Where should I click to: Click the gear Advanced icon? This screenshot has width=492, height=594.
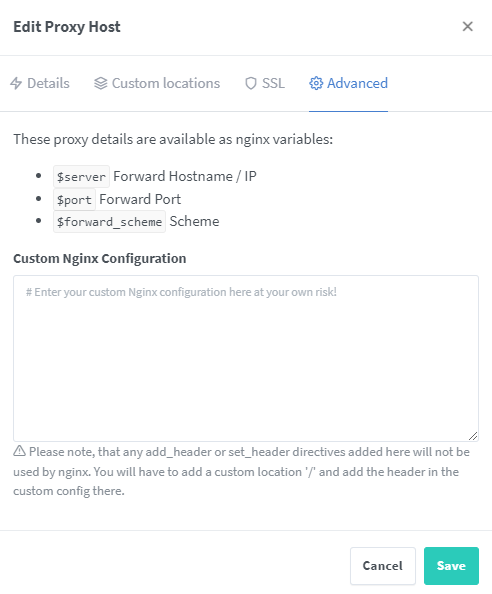point(316,83)
